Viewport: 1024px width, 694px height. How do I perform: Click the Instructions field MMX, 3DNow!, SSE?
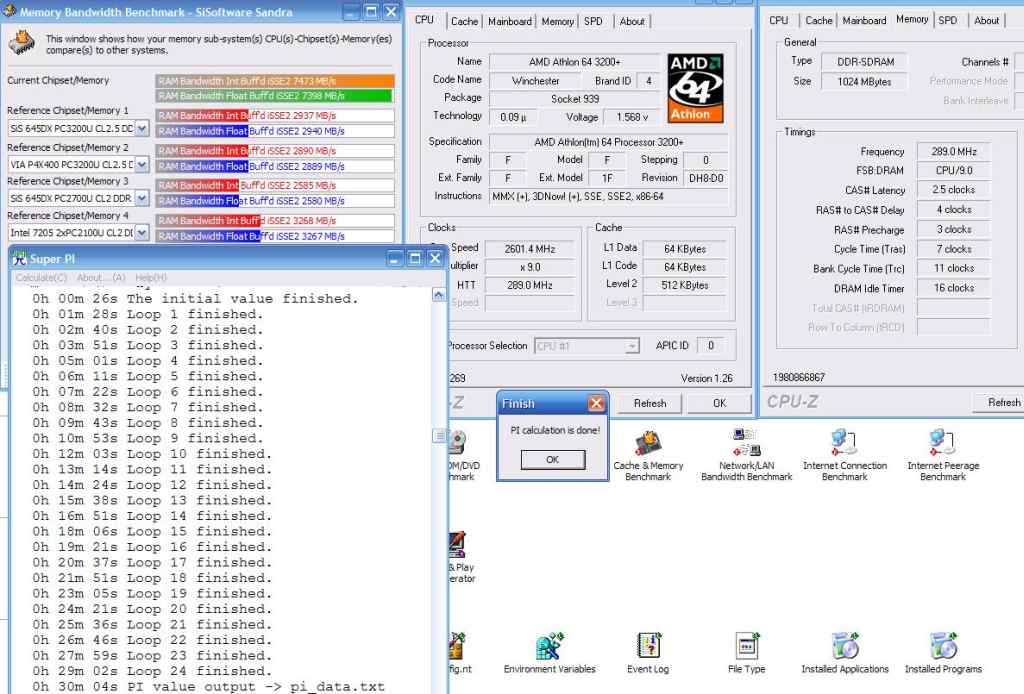[609, 196]
